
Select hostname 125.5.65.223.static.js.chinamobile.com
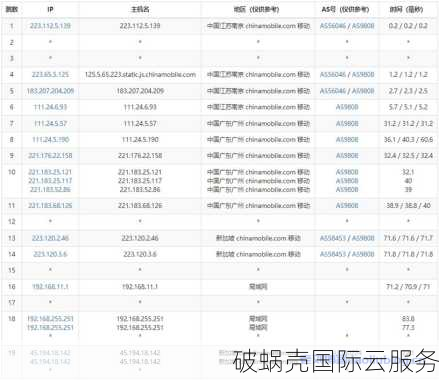pos(140,74)
